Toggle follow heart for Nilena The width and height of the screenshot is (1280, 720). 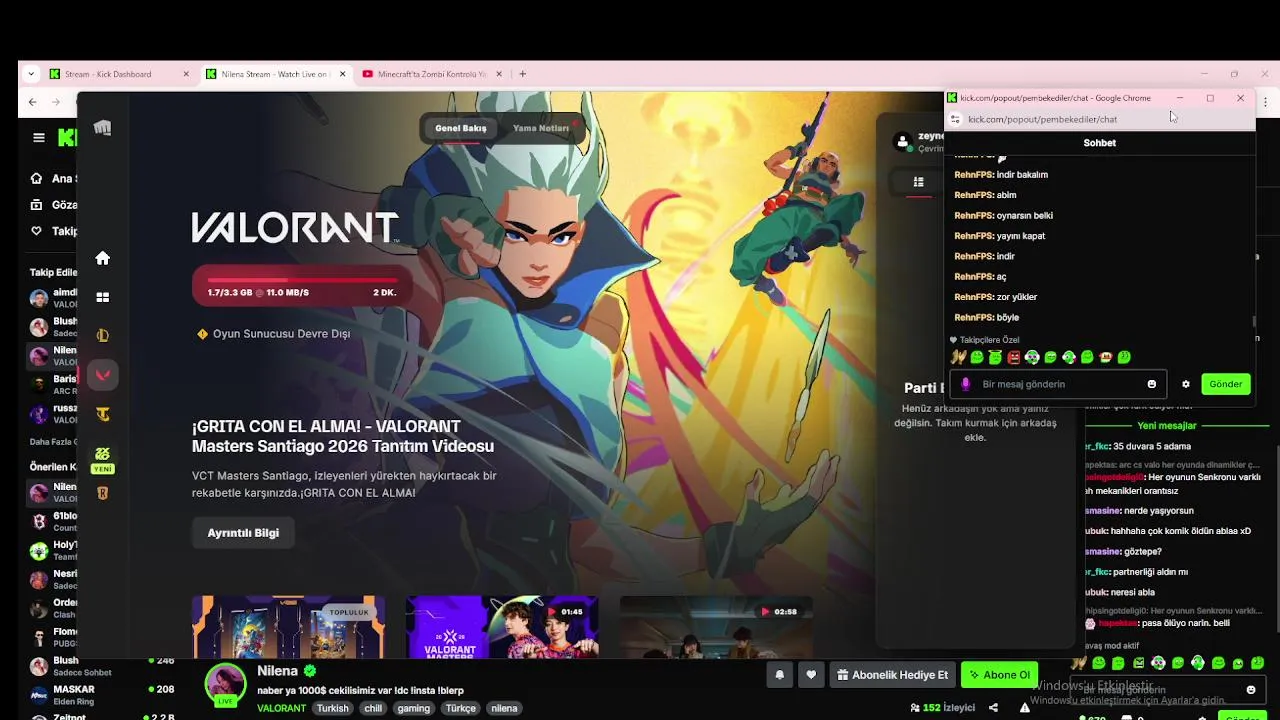click(811, 675)
